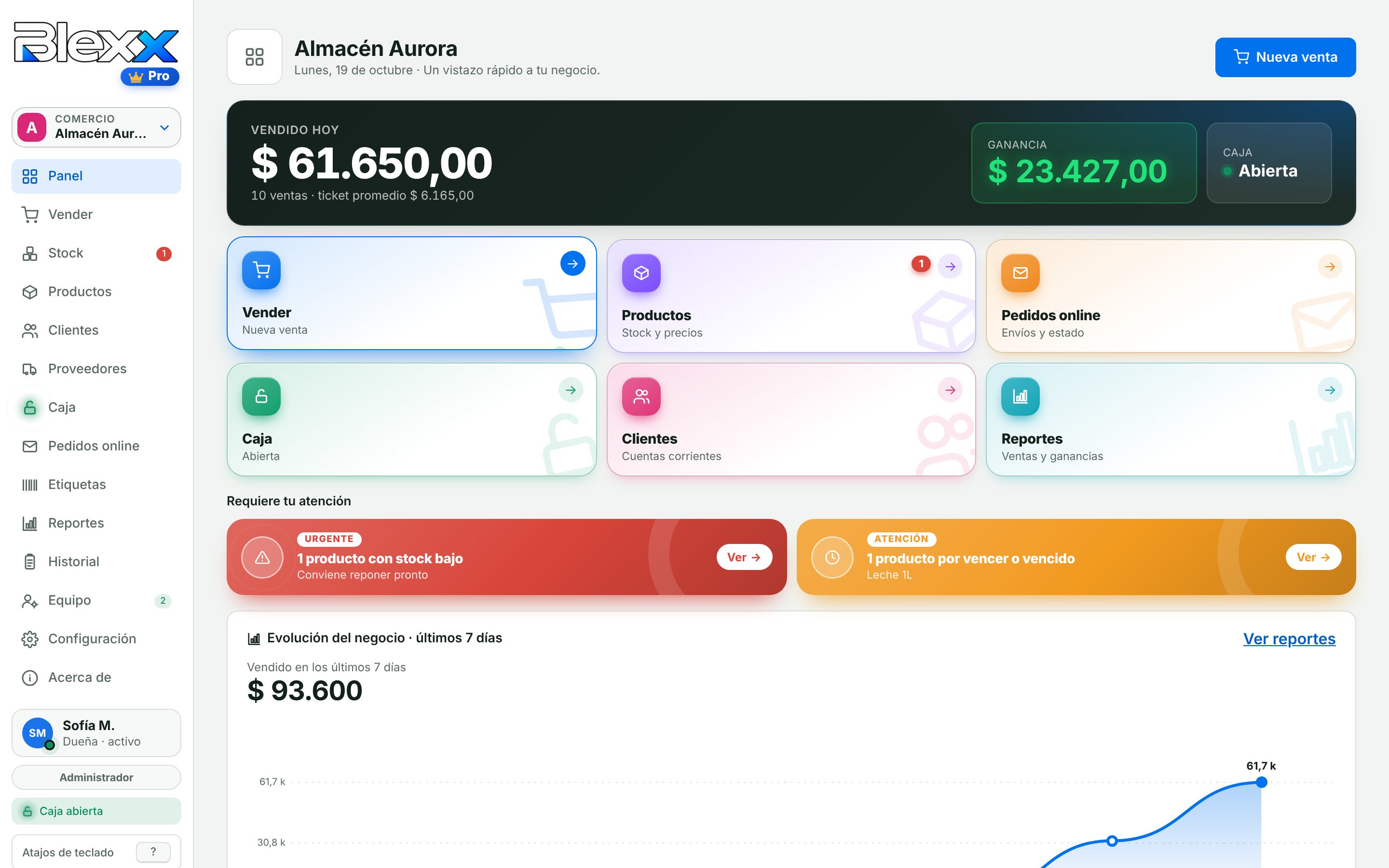Open the Sofía M. user profile card
The image size is (1389, 868).
96,733
